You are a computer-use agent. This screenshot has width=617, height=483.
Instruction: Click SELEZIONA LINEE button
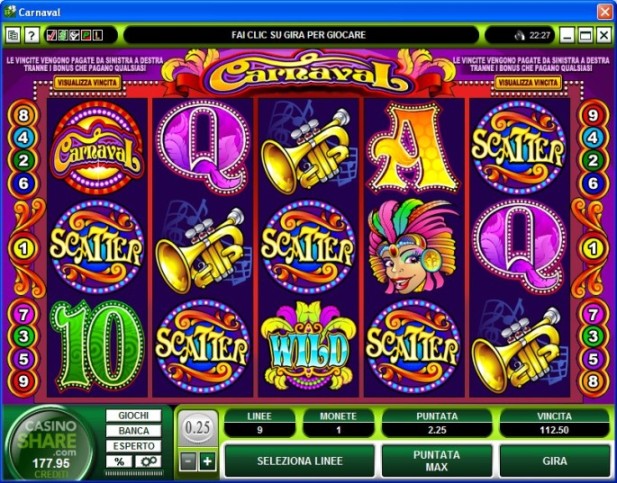pyautogui.click(x=299, y=461)
